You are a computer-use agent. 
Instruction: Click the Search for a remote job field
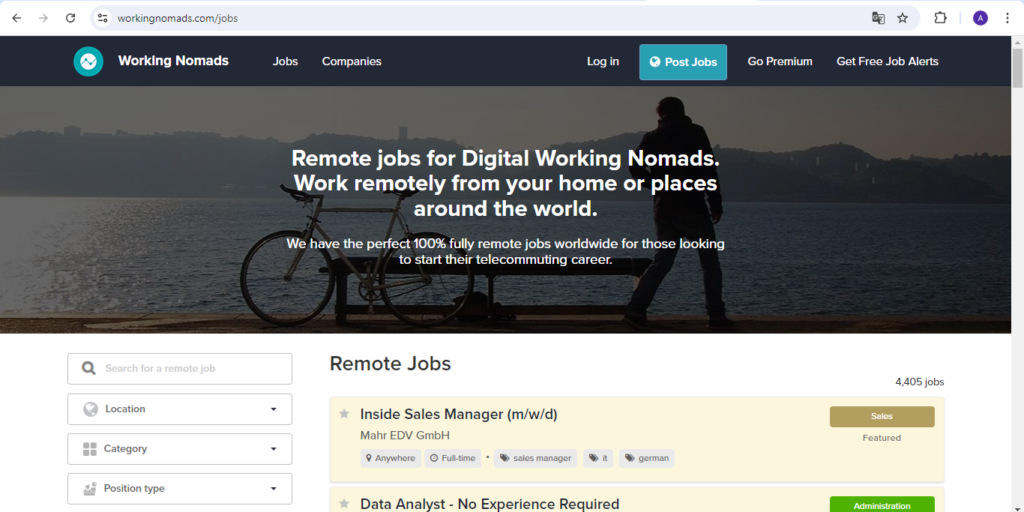click(190, 369)
